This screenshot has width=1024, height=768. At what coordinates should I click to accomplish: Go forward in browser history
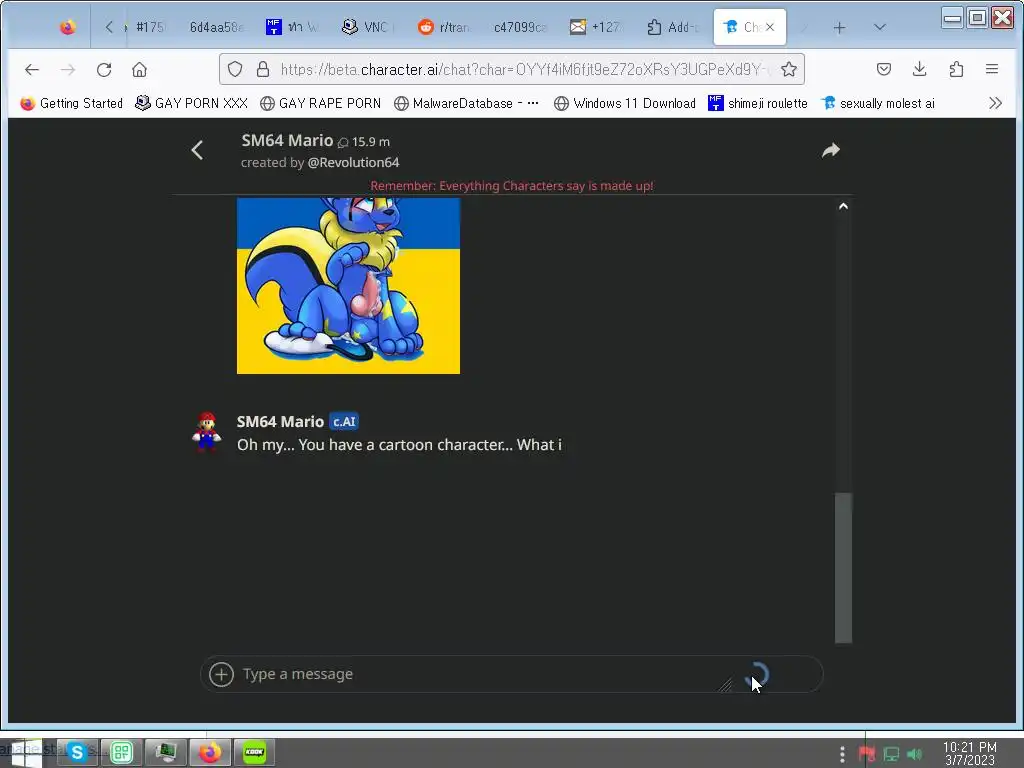tap(68, 69)
